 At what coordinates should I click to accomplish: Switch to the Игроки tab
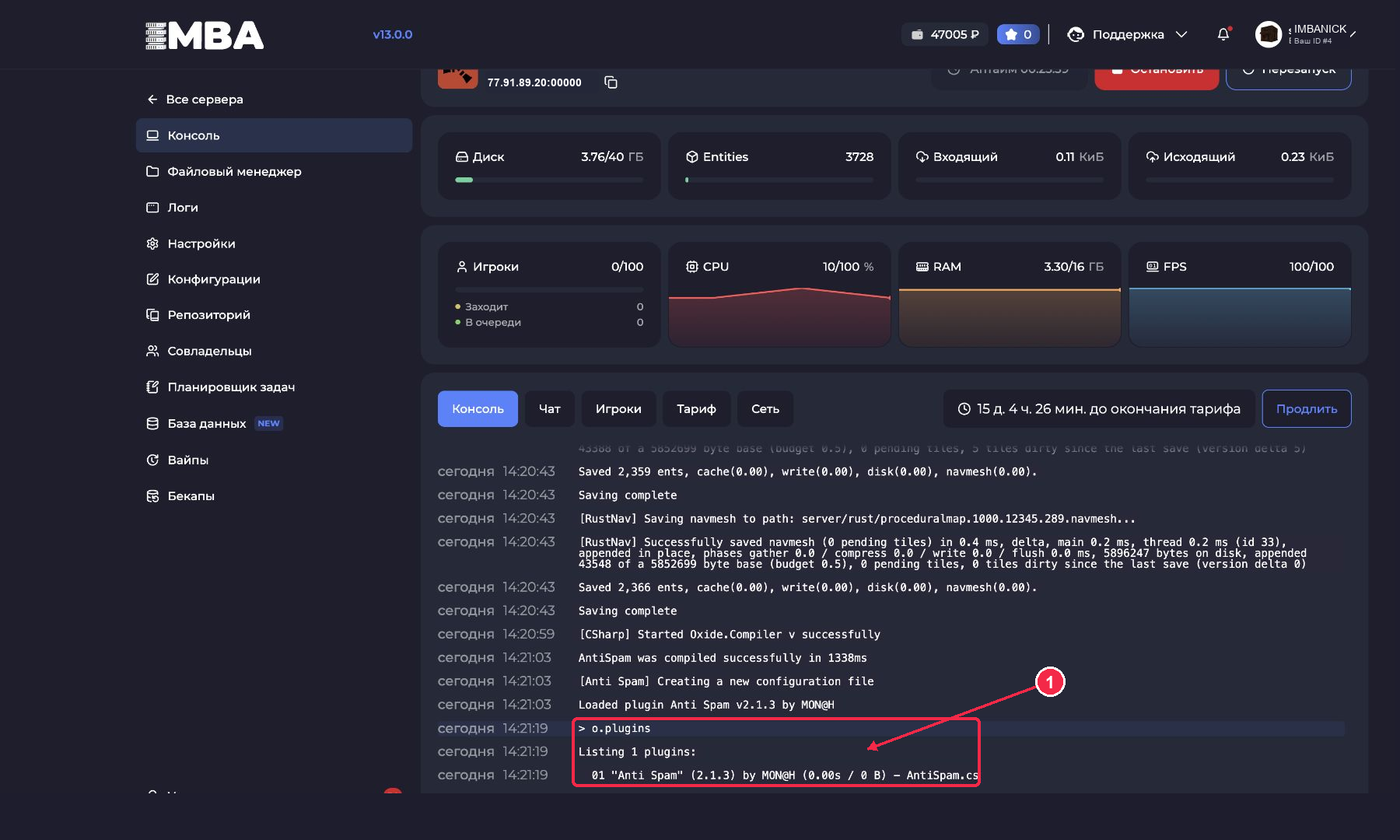point(618,409)
